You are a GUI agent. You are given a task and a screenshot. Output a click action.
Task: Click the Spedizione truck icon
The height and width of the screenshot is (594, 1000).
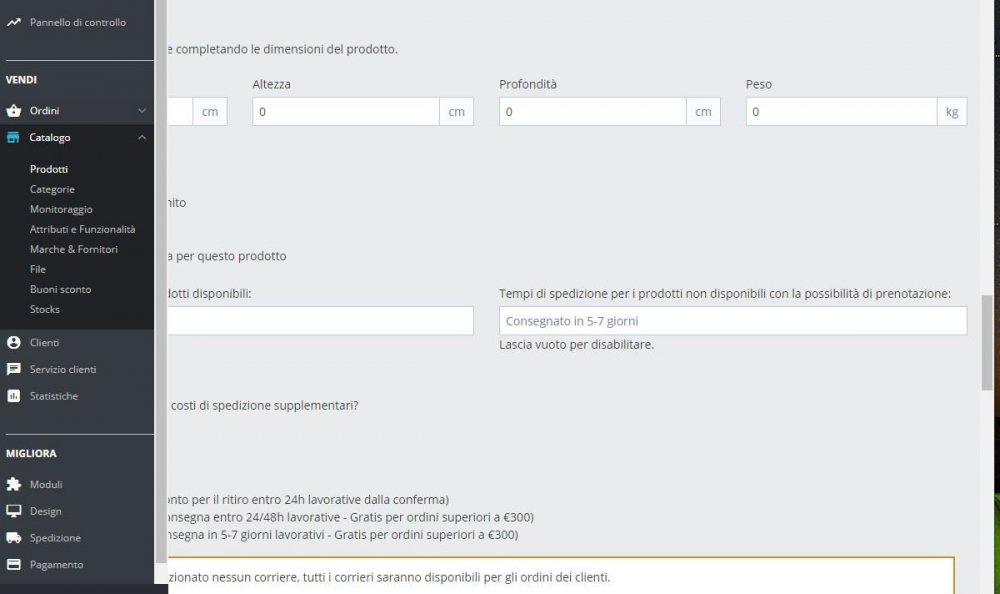13,538
